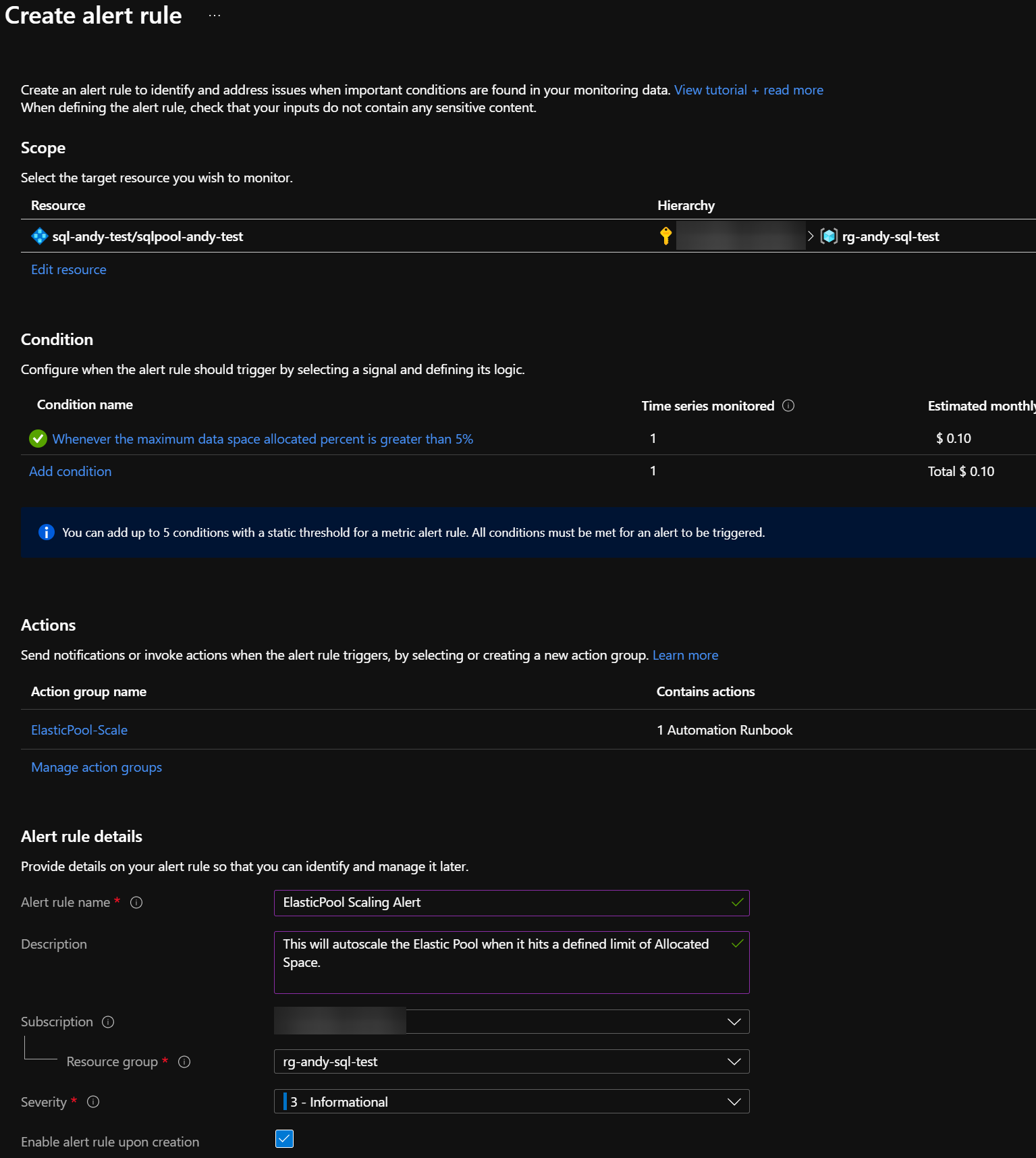The width and height of the screenshot is (1036, 1158).
Task: Open the ElasticPool-Scale action group
Action: coord(79,730)
